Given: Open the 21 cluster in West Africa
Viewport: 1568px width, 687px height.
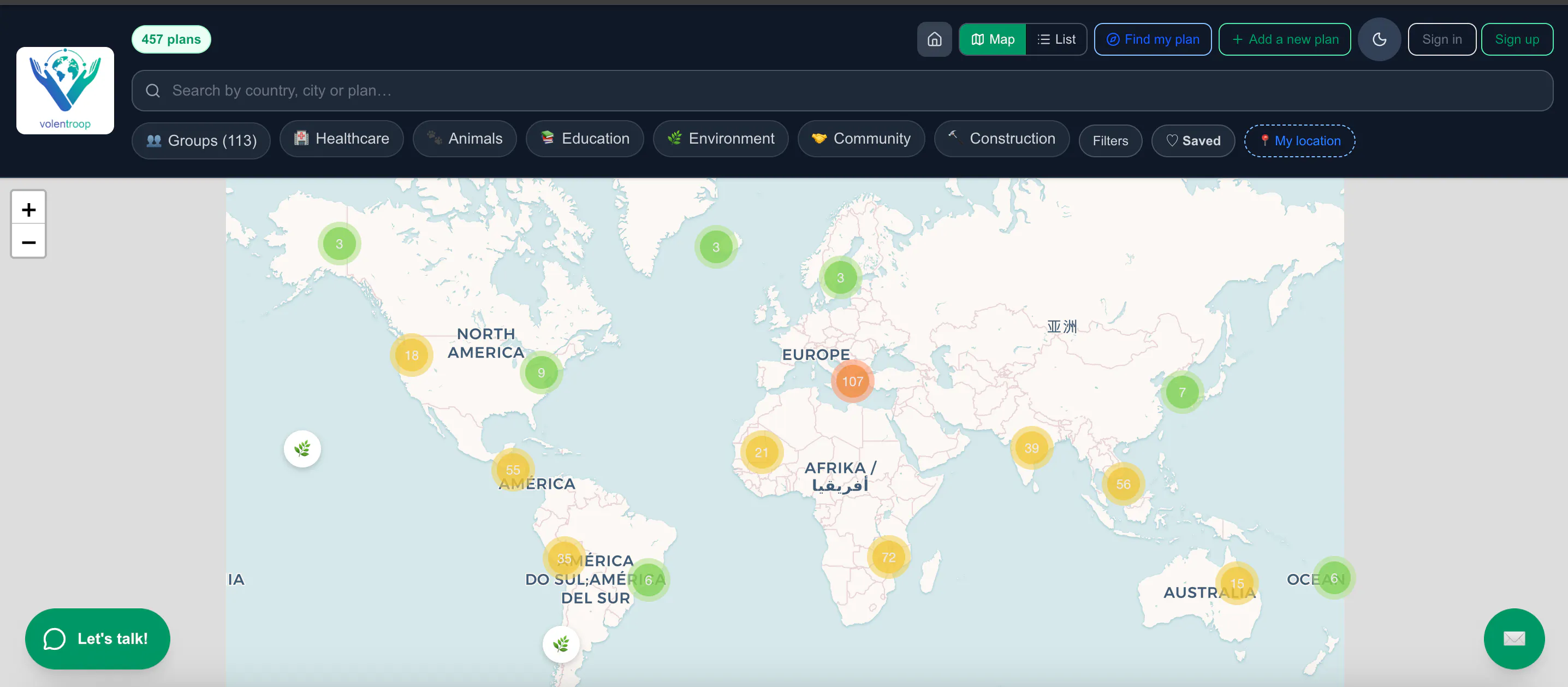Looking at the screenshot, I should (762, 452).
